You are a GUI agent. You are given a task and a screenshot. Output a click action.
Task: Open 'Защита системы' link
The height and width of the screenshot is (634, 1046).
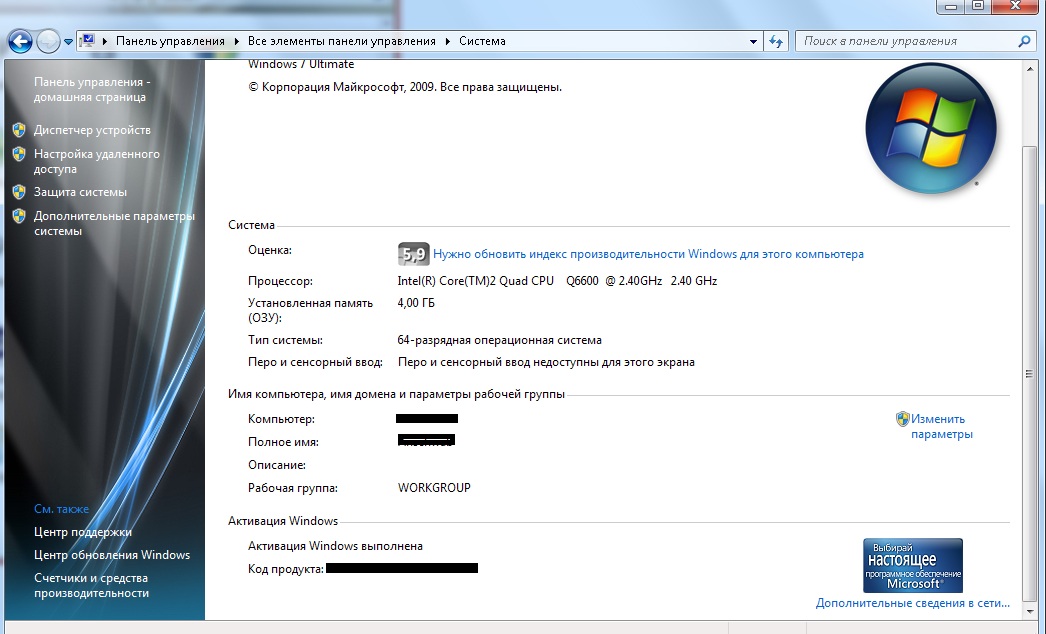click(80, 192)
